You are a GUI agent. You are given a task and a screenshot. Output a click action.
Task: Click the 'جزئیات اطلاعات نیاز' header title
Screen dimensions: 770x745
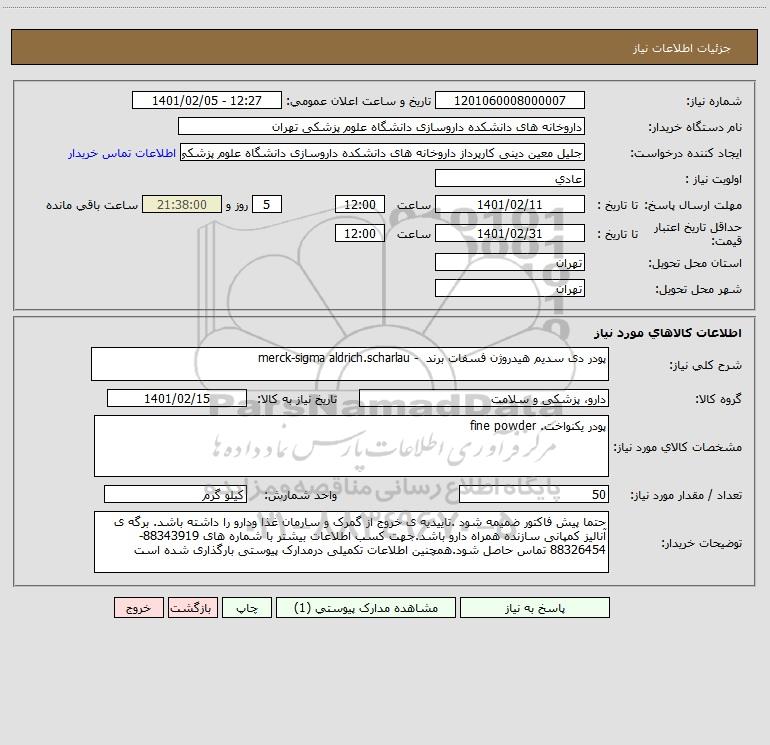point(682,48)
